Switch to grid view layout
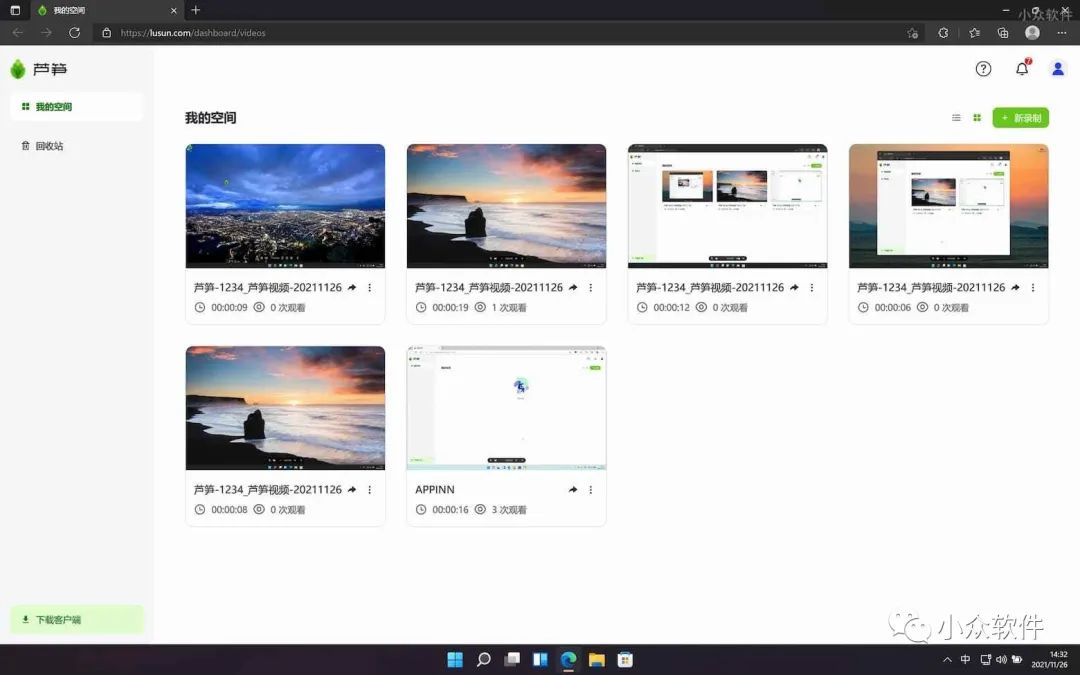 tap(977, 118)
